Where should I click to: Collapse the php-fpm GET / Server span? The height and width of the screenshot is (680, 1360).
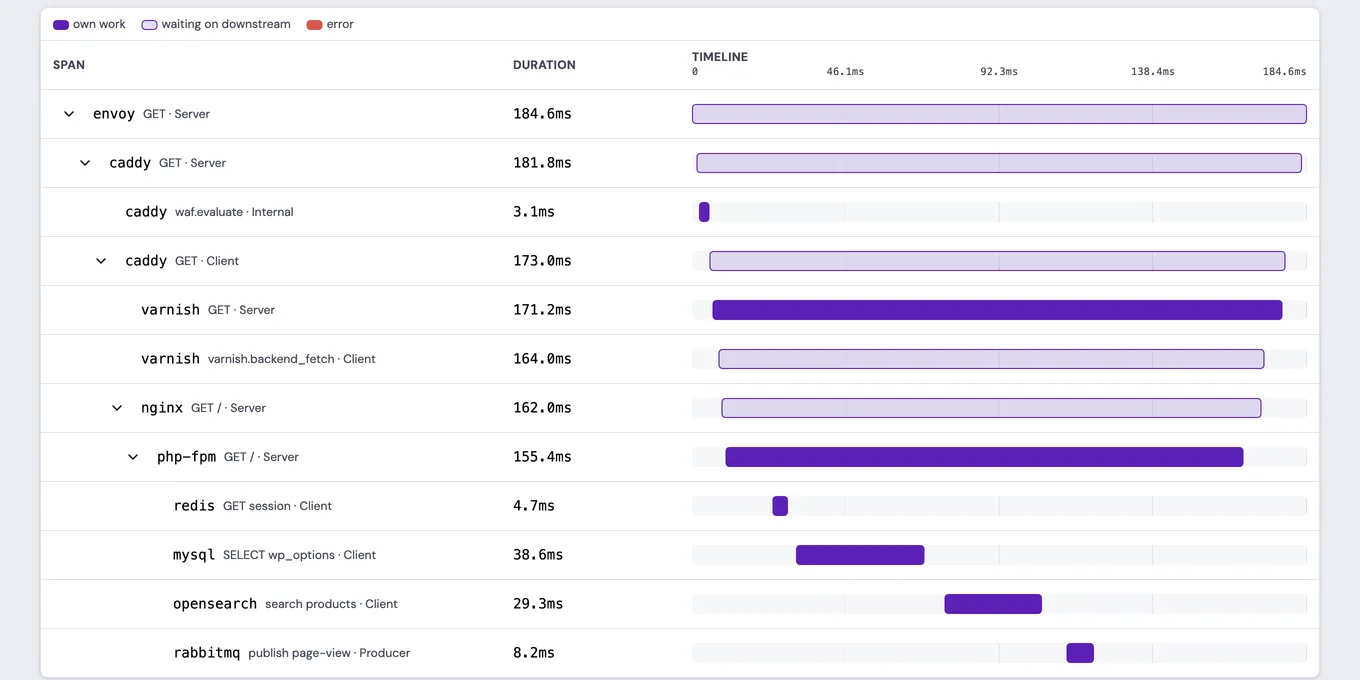click(133, 457)
